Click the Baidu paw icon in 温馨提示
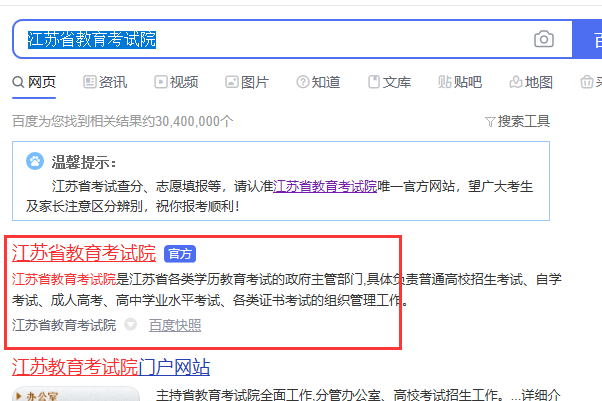The height and width of the screenshot is (401, 602). (35, 161)
